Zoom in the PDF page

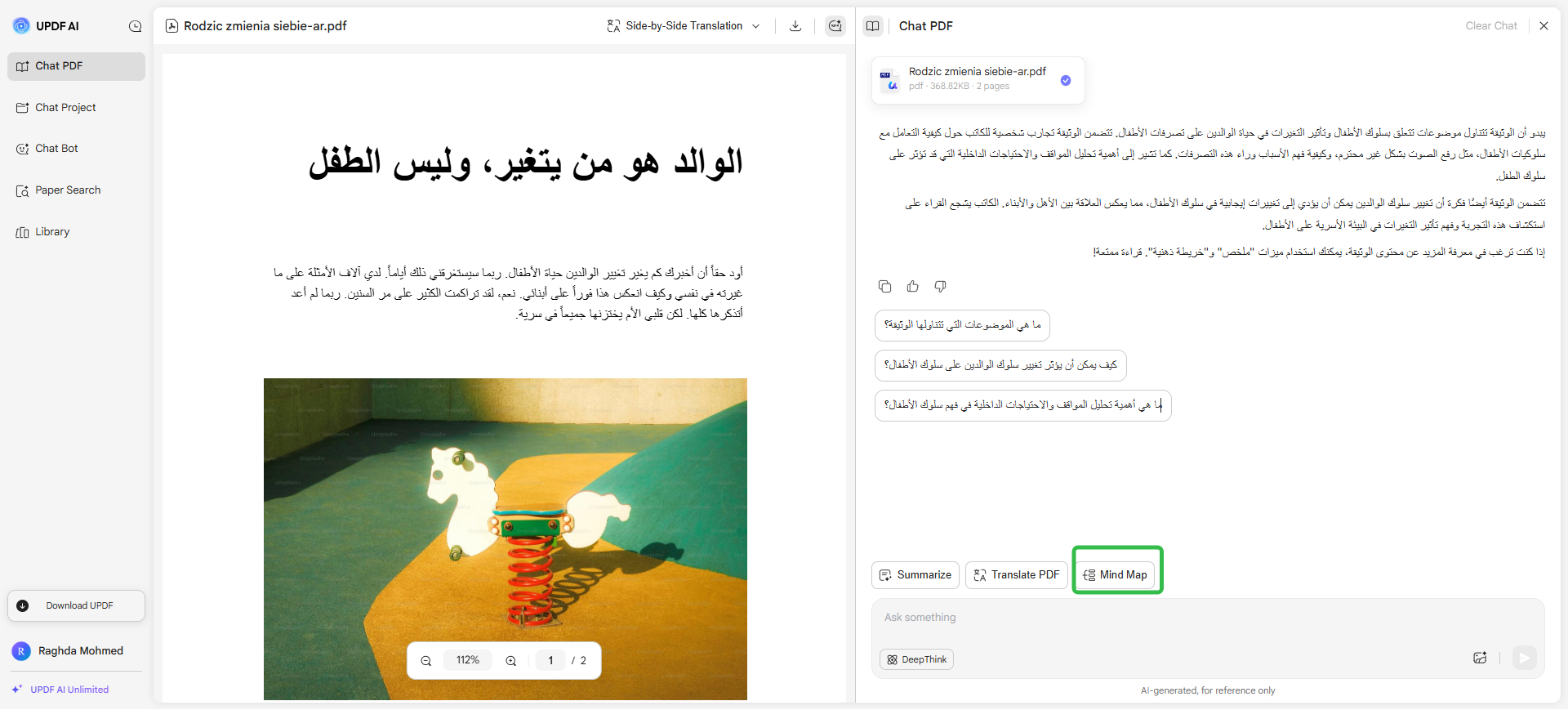pos(510,660)
